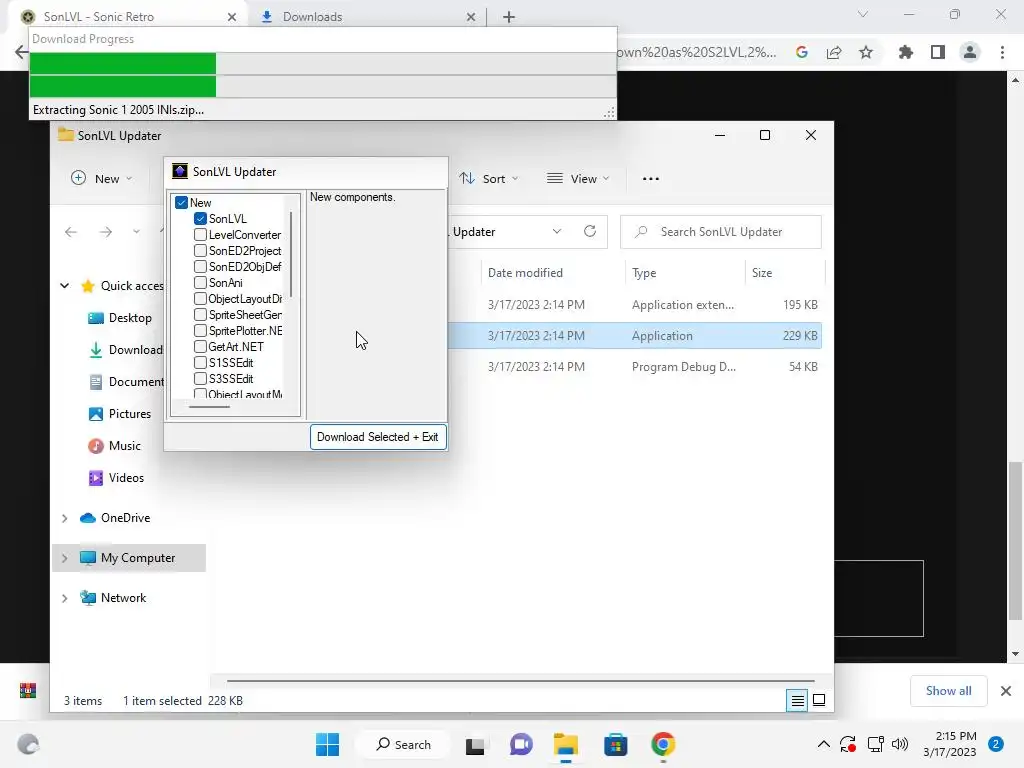Open Microsoft Store from taskbar
Screen dimensions: 1024x768
point(615,744)
